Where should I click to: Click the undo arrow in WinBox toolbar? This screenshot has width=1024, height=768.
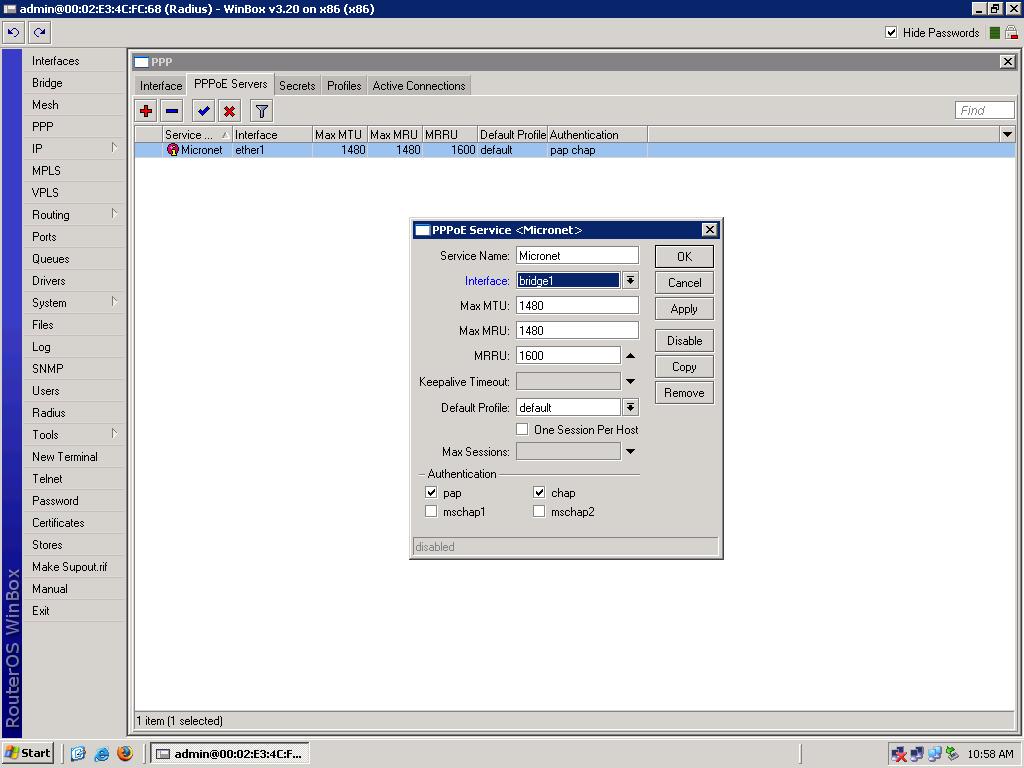click(14, 32)
